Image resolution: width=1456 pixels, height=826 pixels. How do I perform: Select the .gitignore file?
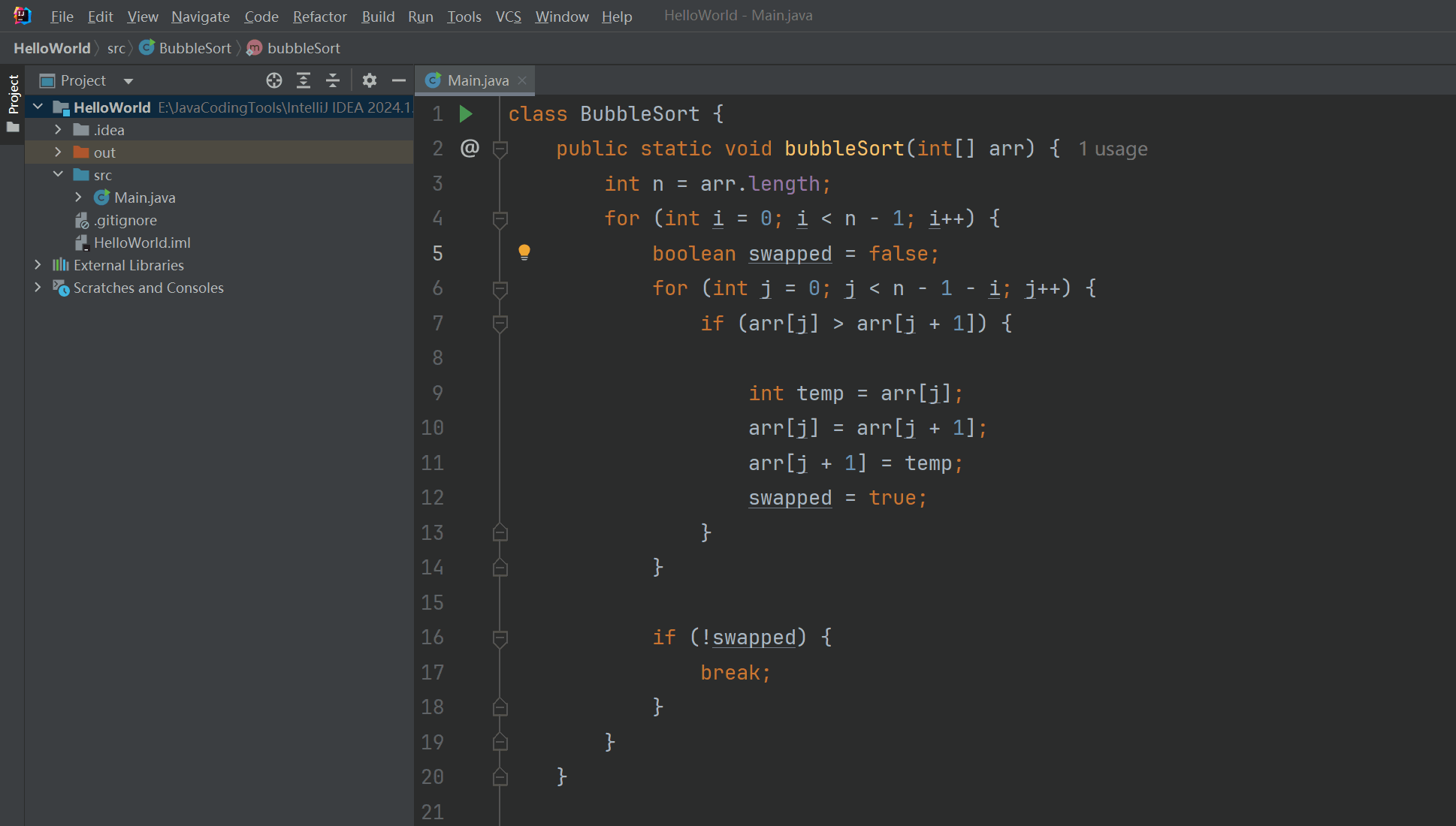tap(125, 220)
